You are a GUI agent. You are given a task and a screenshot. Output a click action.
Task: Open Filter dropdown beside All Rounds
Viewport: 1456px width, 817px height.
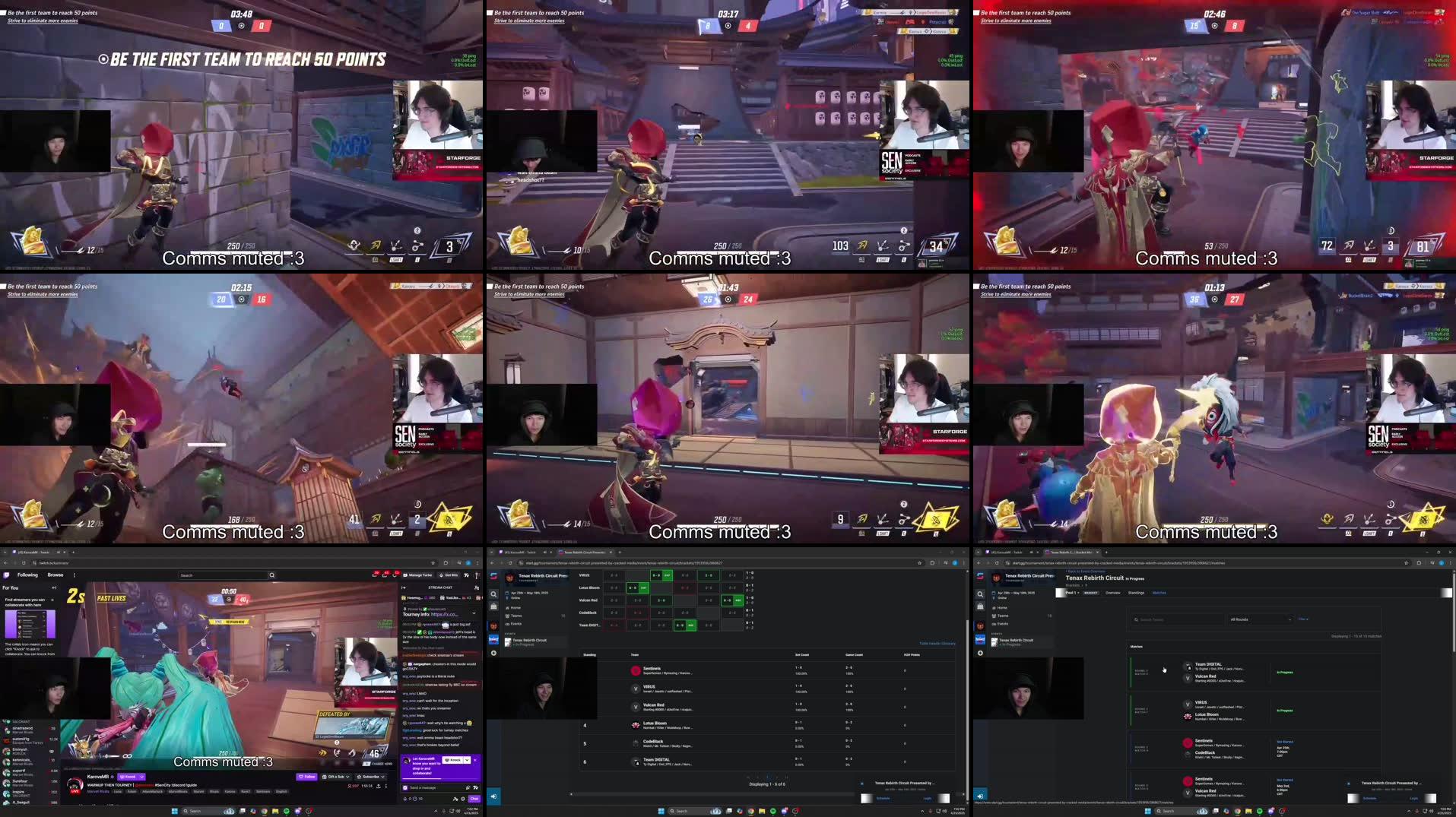pos(1303,619)
